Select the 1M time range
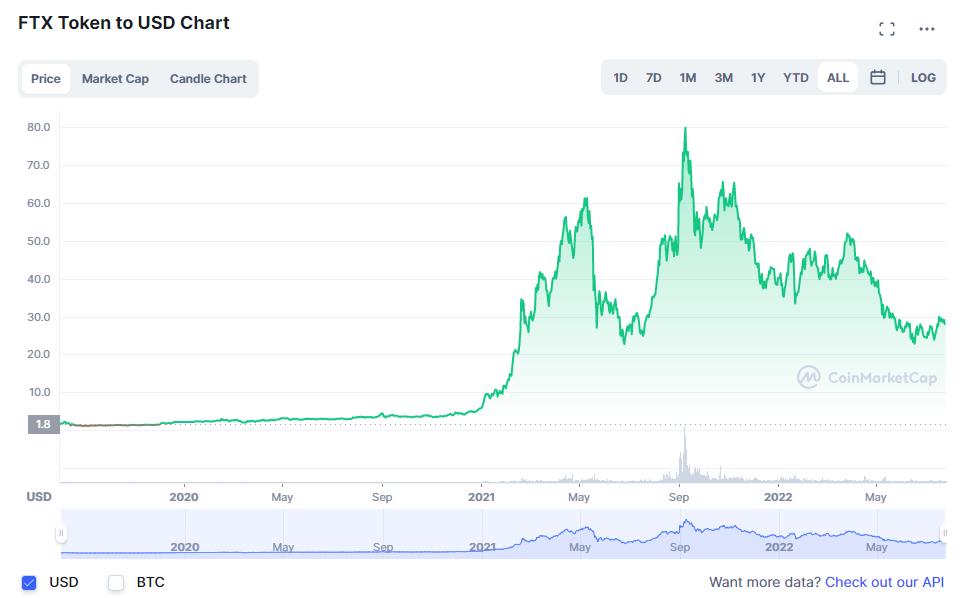 [687, 77]
